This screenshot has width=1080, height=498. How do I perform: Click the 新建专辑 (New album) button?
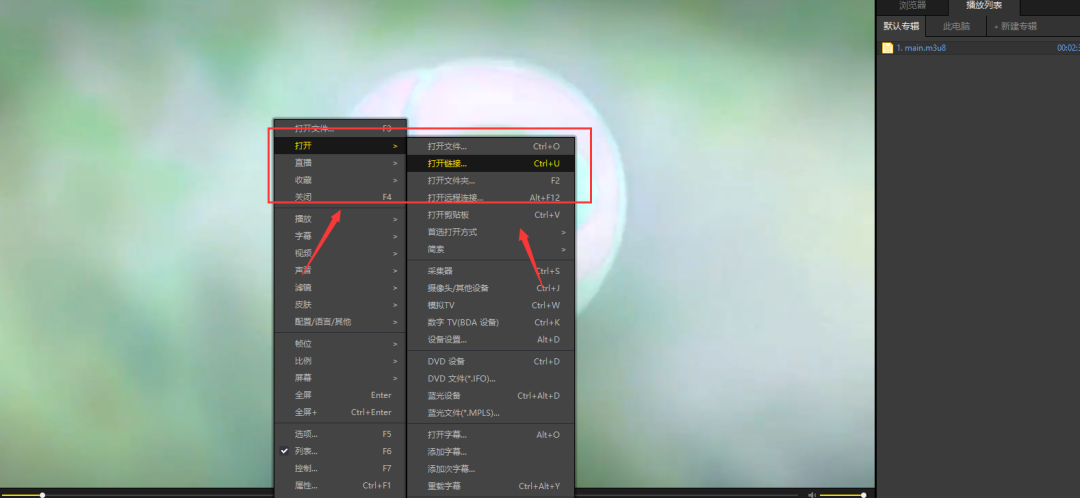[x=1016, y=27]
